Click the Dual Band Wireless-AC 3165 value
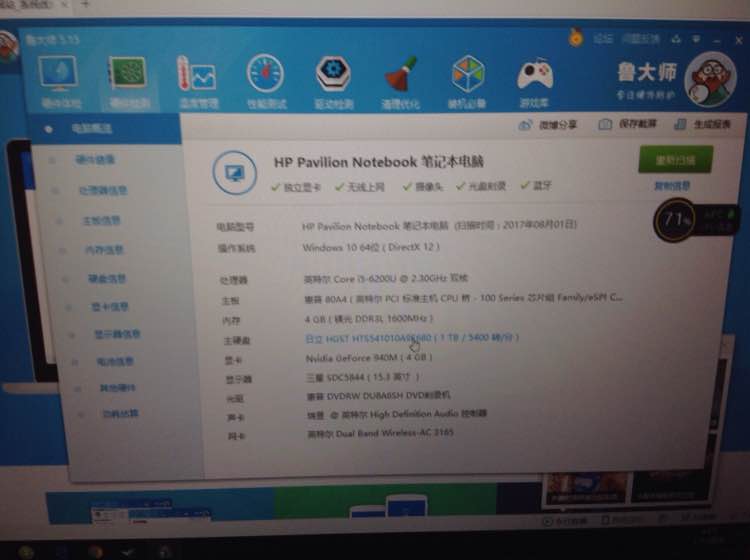Image resolution: width=750 pixels, height=560 pixels. [x=380, y=434]
